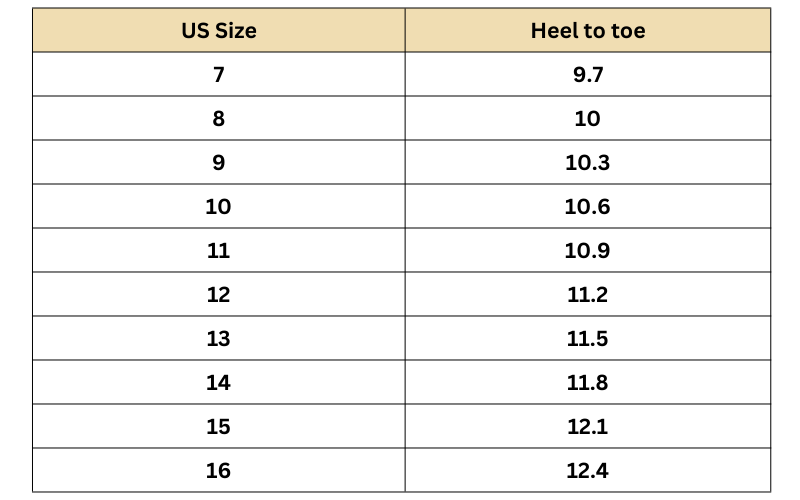This screenshot has width=800, height=500.
Task: Click the 12.1 heel to toe value
Action: click(x=587, y=427)
